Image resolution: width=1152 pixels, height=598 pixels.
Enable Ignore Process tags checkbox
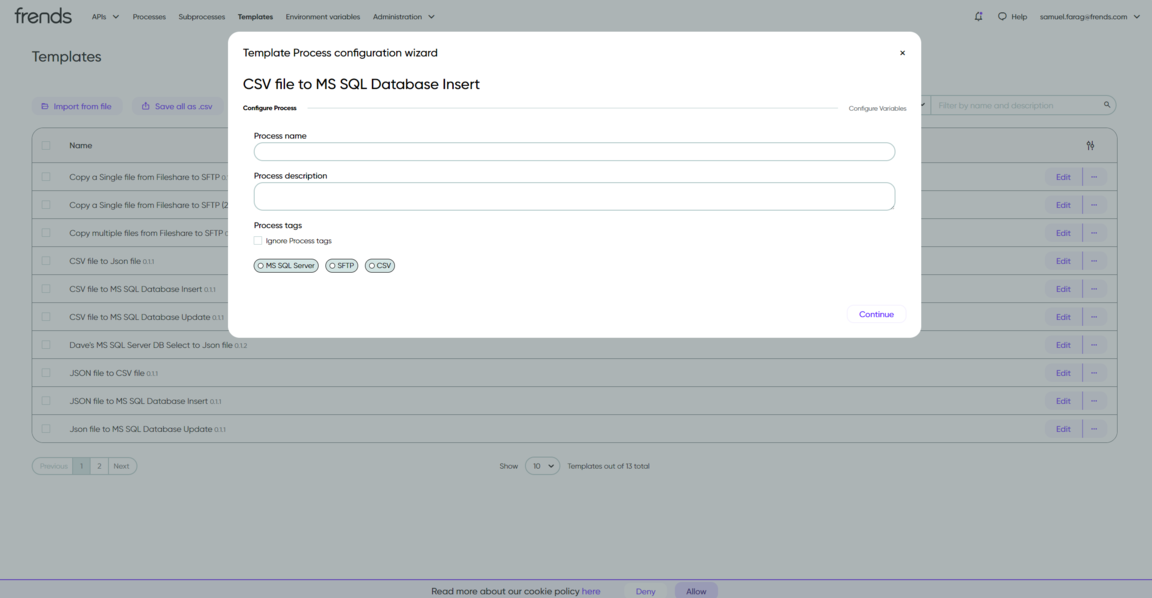click(258, 241)
